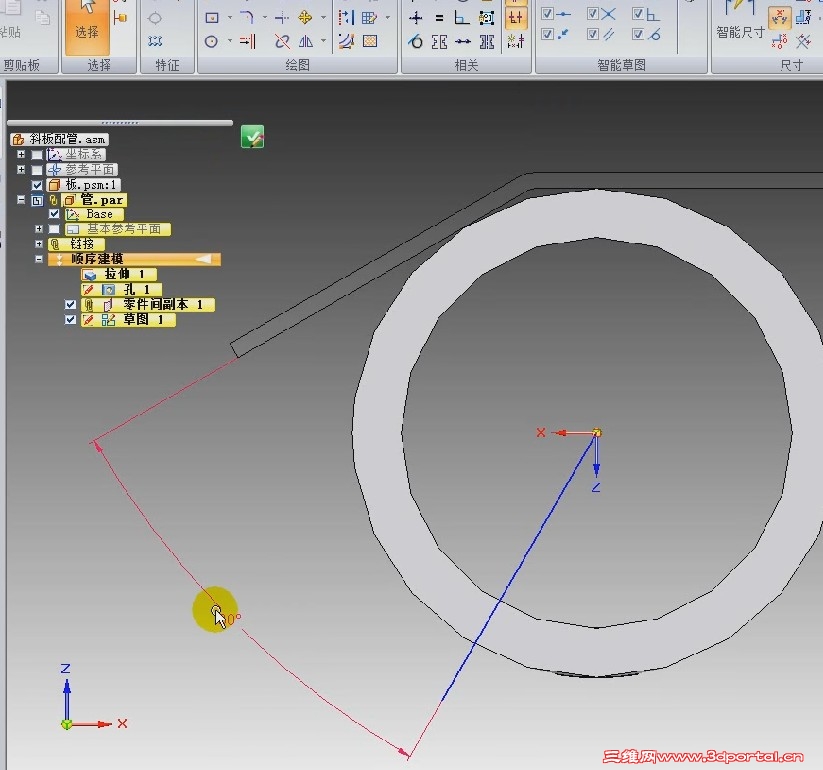This screenshot has width=823, height=770.
Task: Open the Fillet tool dropdown arrow
Action: [265, 18]
